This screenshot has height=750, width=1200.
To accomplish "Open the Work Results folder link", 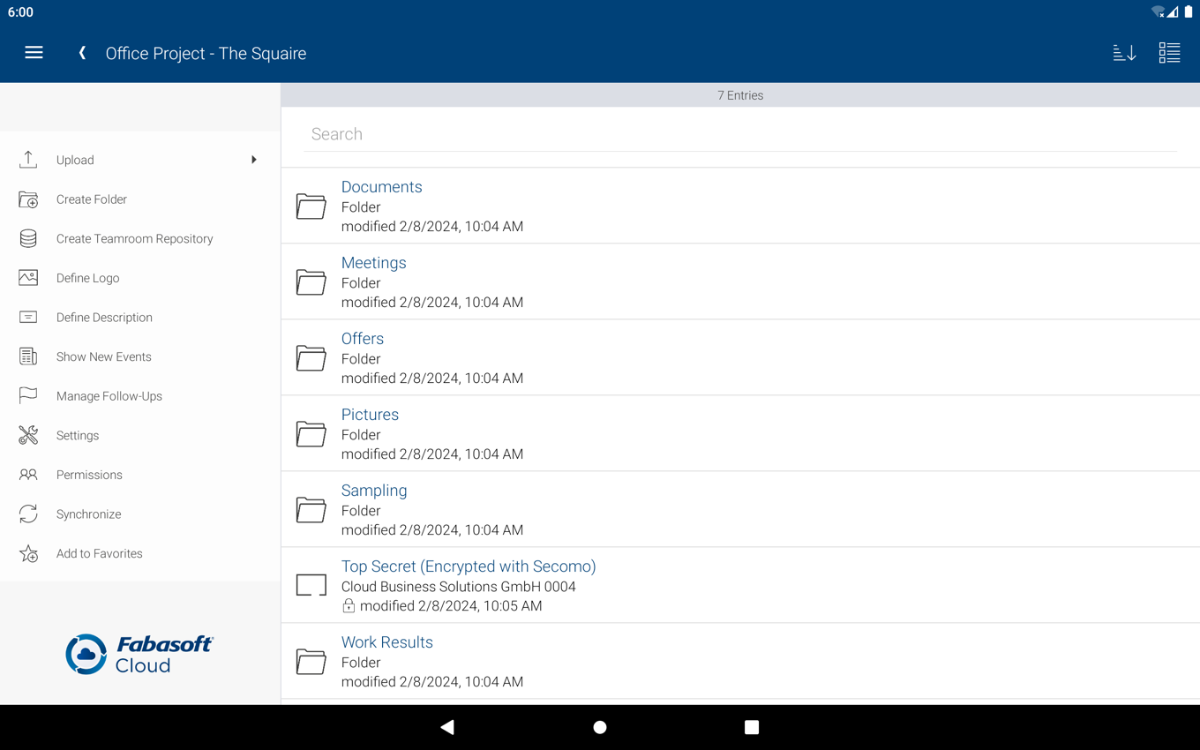I will pos(387,643).
